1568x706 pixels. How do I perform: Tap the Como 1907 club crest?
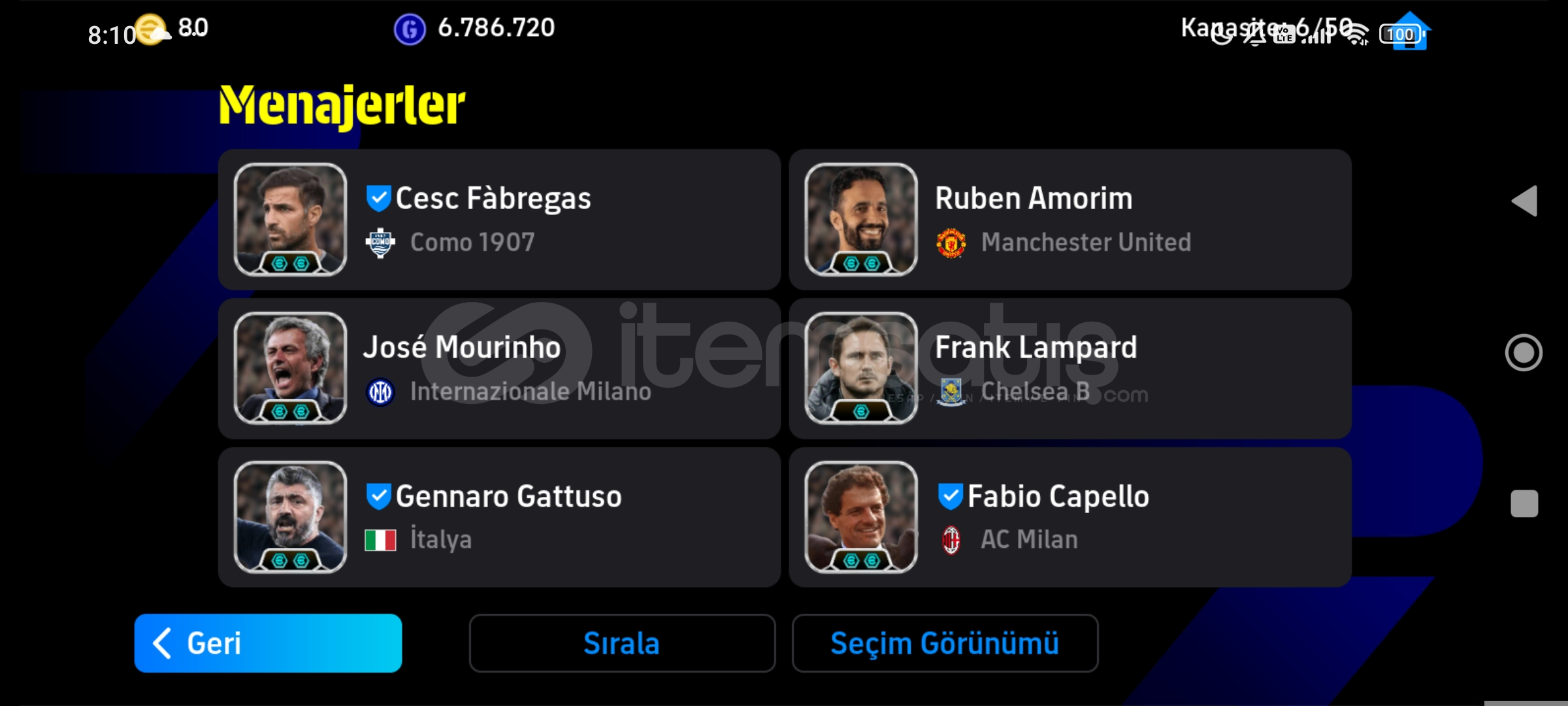(x=380, y=243)
